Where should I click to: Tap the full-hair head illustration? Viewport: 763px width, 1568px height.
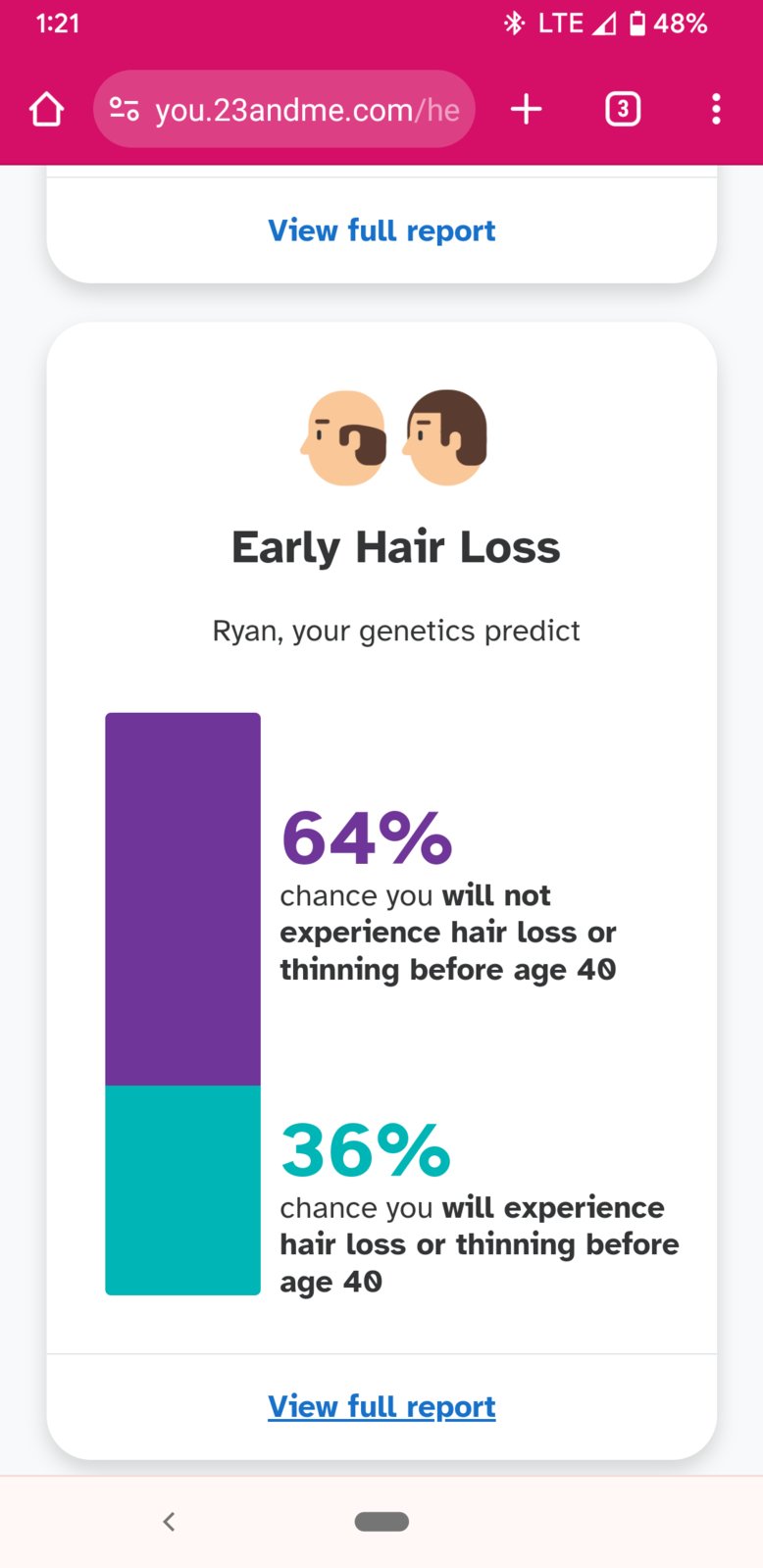(x=446, y=437)
